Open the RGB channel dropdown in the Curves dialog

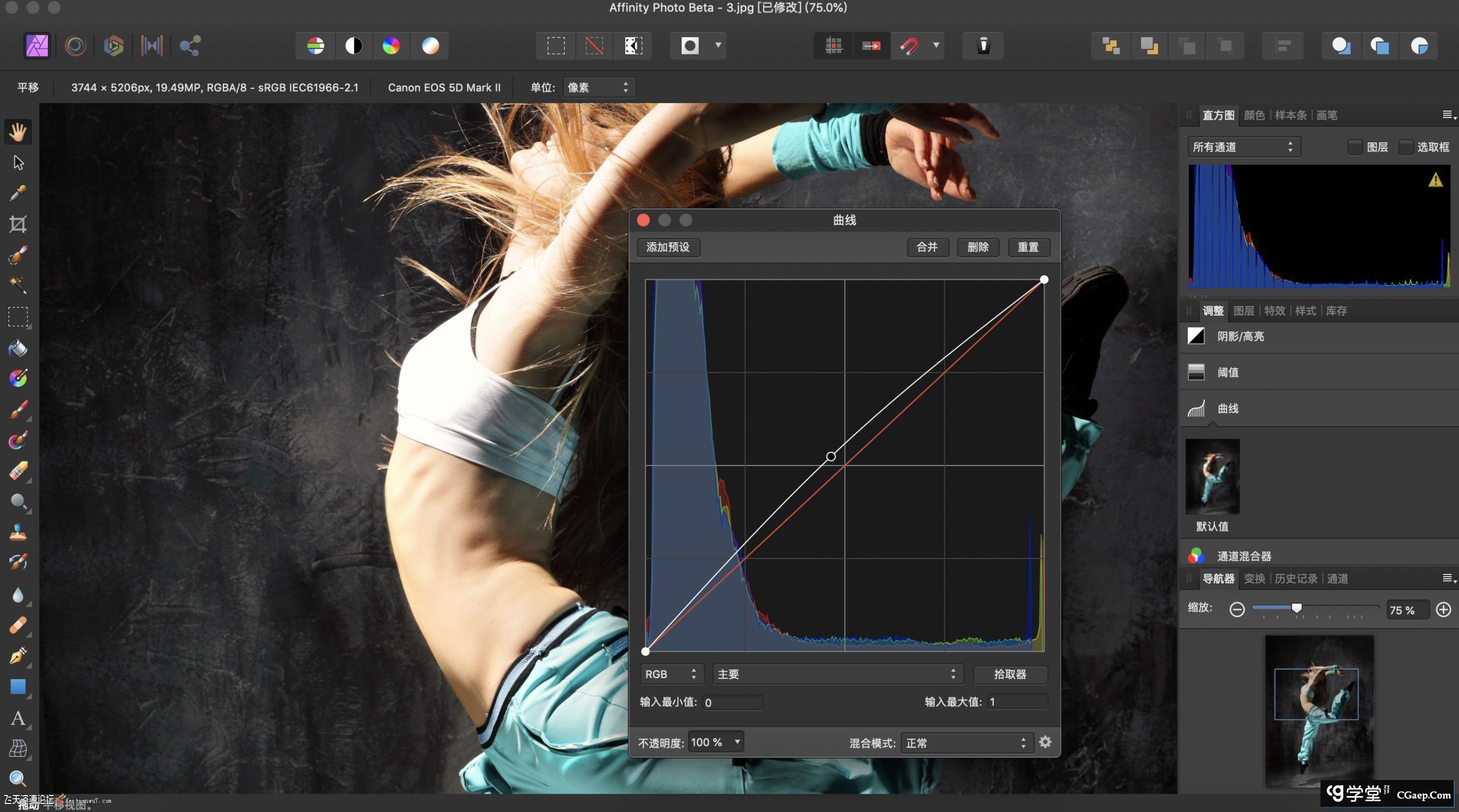point(671,674)
